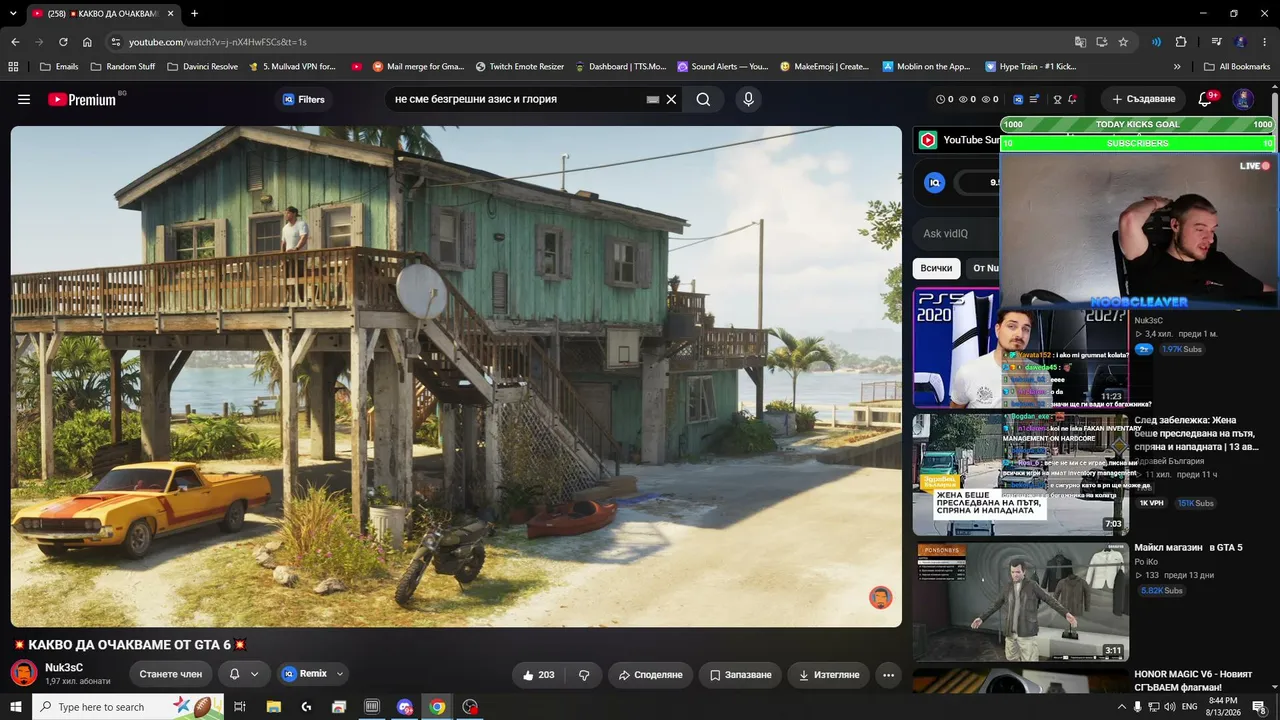1280x720 pixels.
Task: Open the Майкл магазин GTA 5 thumbnail
Action: coord(1021,602)
